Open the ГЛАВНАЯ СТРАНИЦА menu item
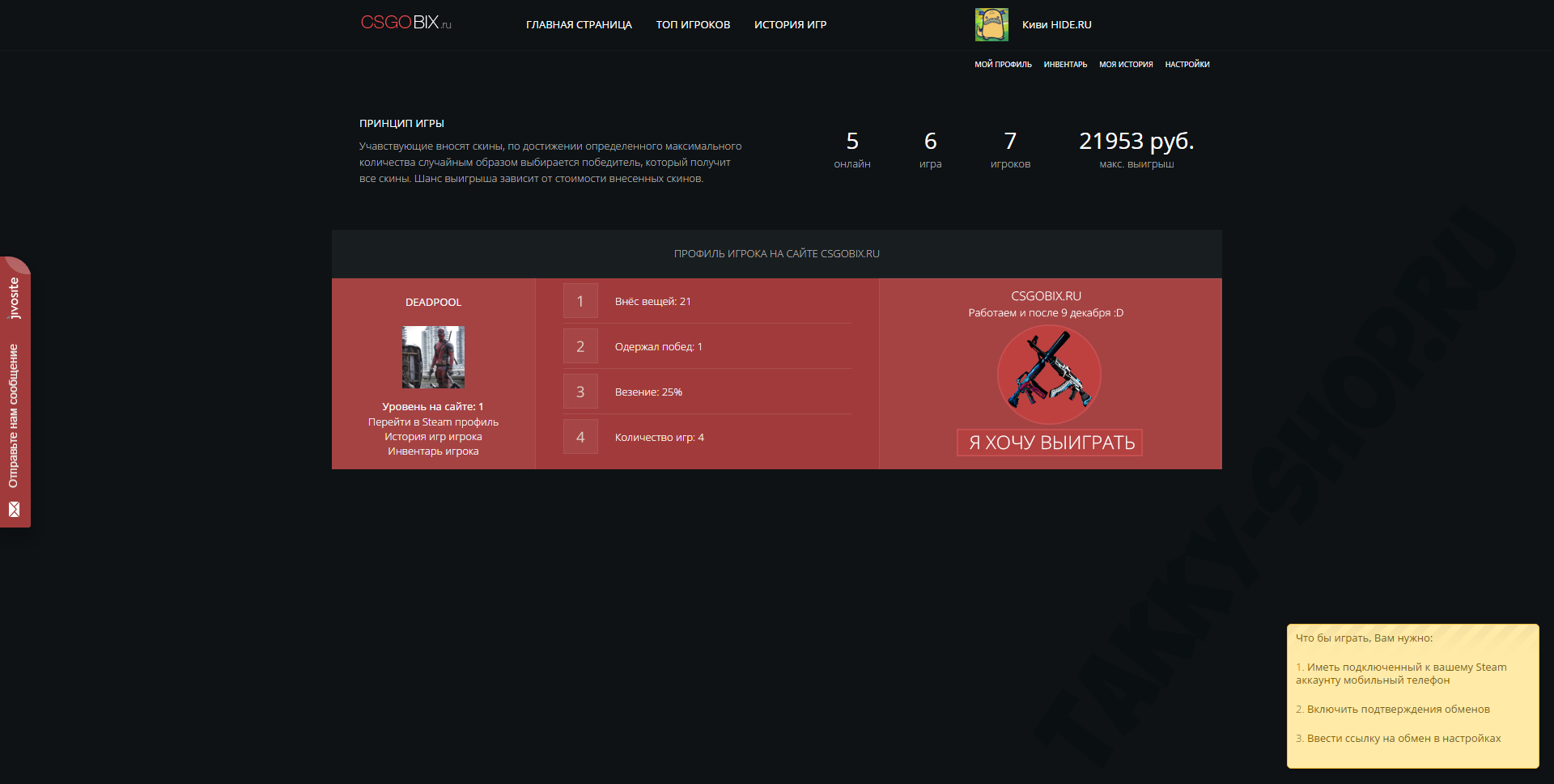 (x=580, y=24)
